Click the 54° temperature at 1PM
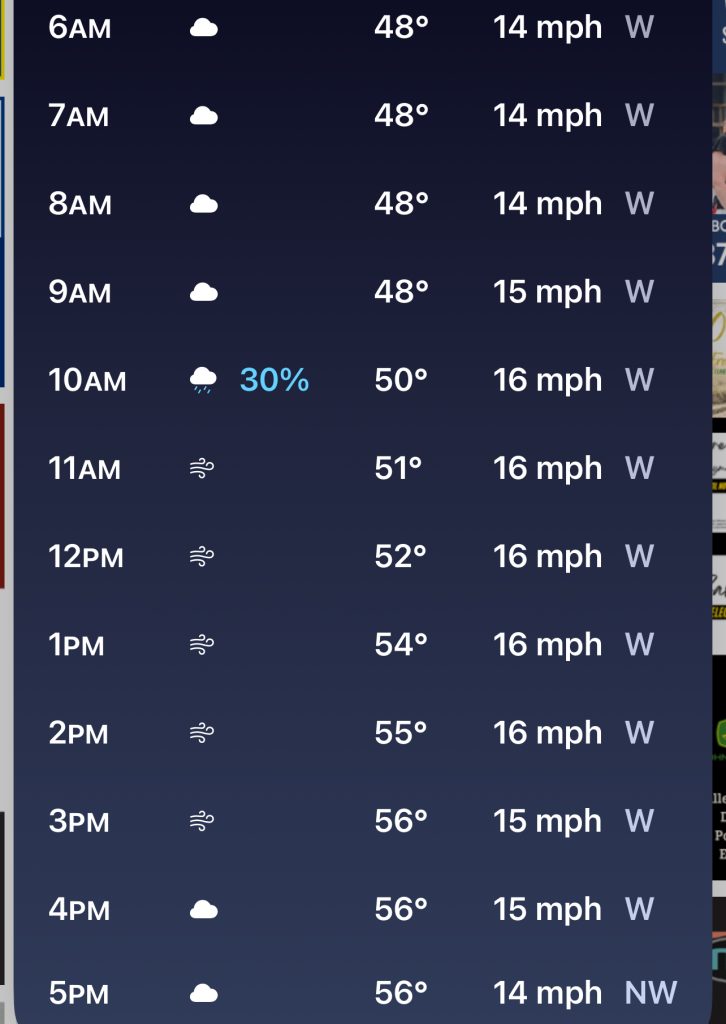Screen dimensions: 726x1024 click(401, 645)
